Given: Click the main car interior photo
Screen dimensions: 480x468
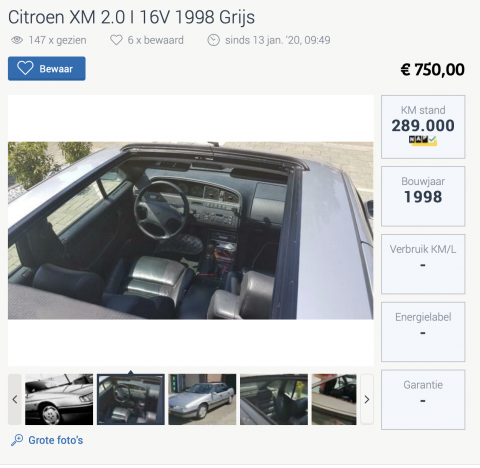Looking at the screenshot, I should pos(191,231).
